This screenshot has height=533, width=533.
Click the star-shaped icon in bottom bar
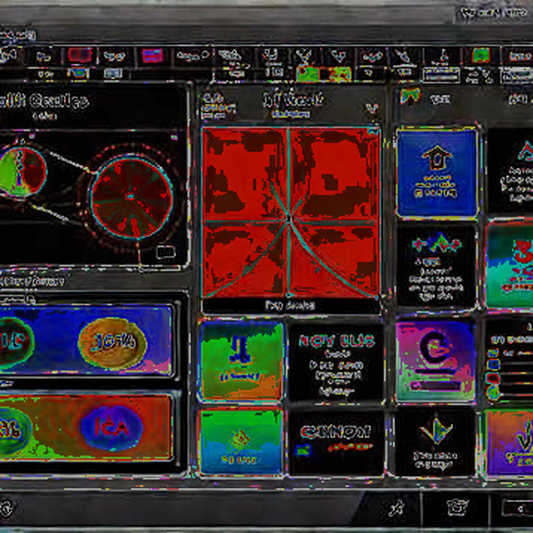click(x=396, y=508)
